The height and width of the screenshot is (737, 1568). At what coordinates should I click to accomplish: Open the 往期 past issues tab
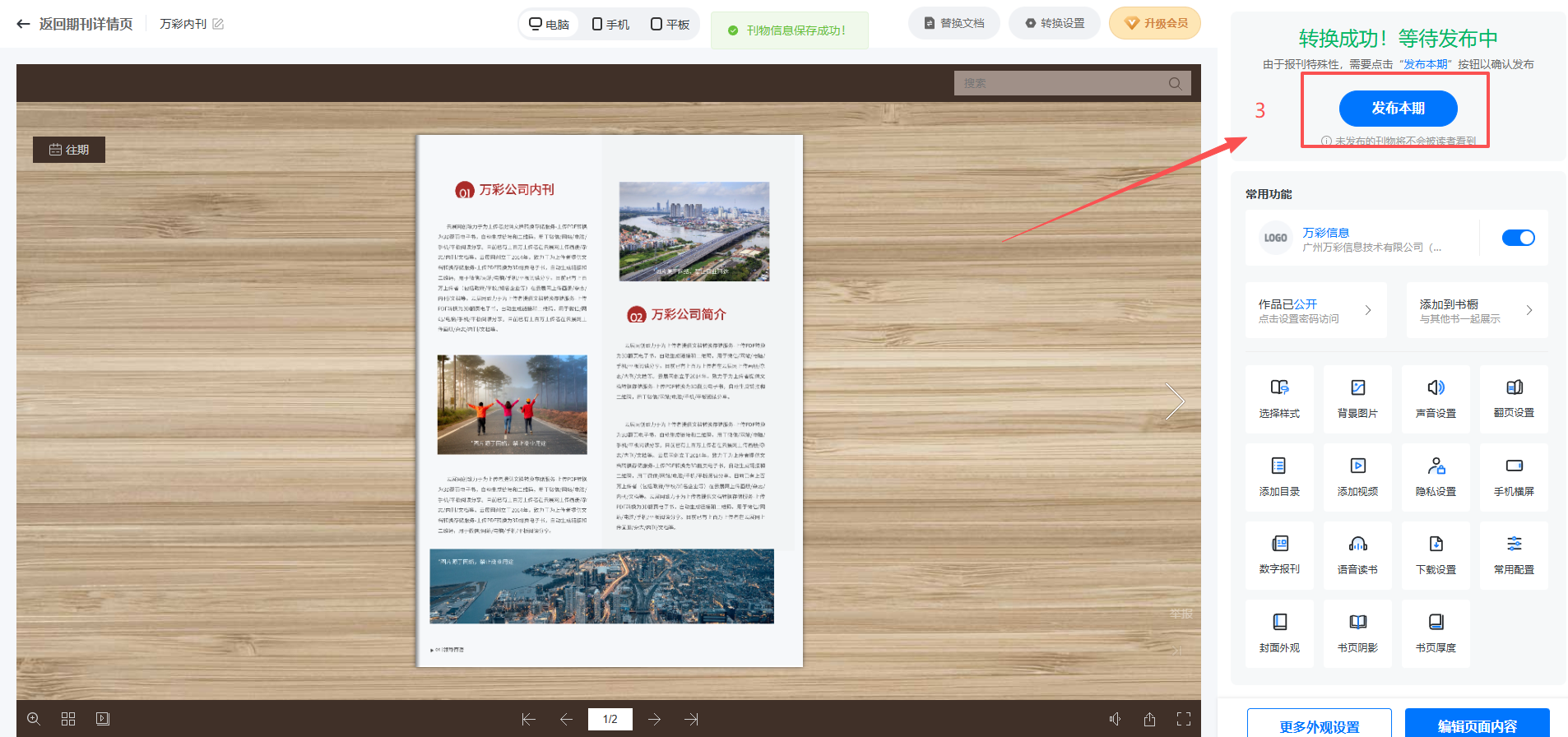(69, 150)
